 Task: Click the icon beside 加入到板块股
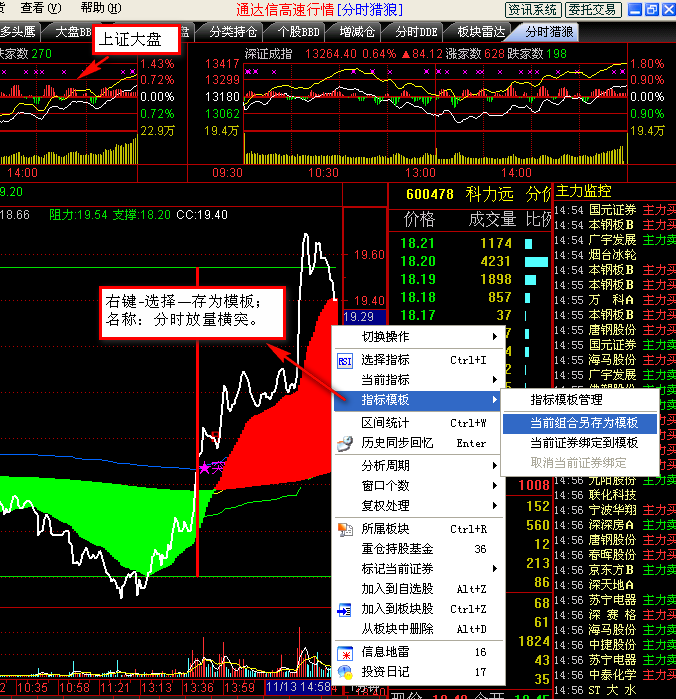point(345,609)
